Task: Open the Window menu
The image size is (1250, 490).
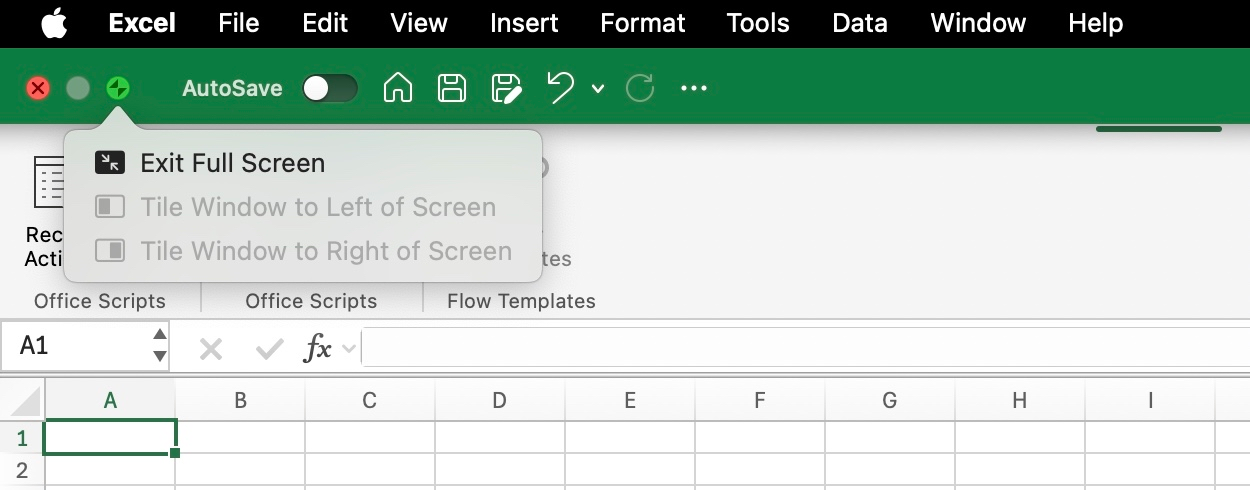Action: (x=978, y=23)
